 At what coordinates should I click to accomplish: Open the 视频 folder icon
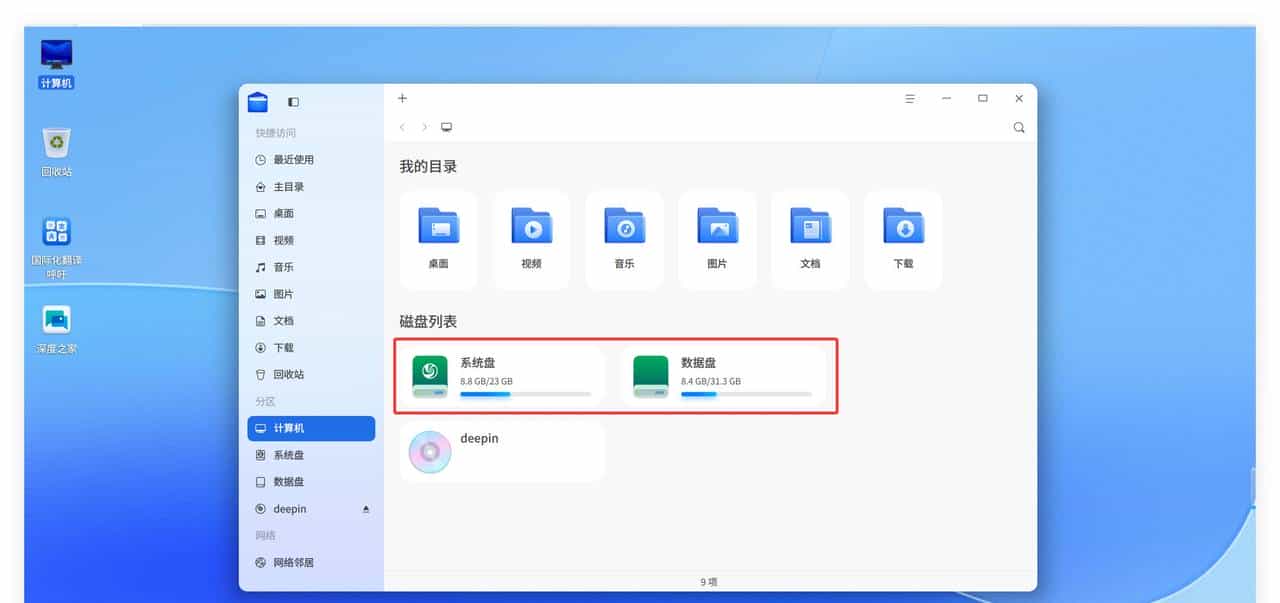click(531, 227)
